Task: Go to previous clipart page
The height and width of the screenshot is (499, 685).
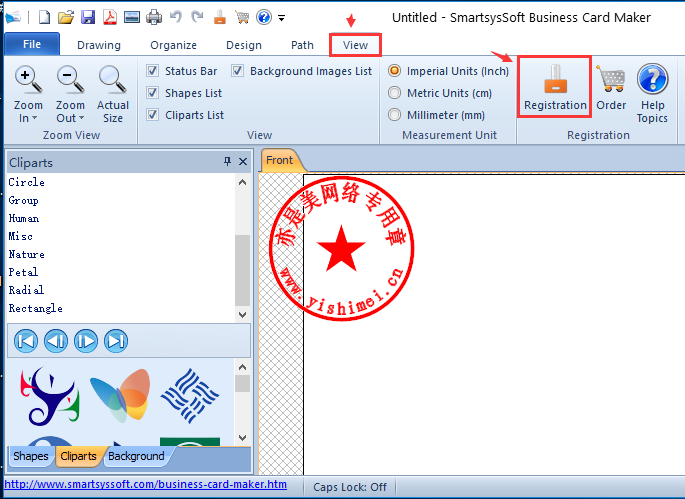Action: (56, 341)
